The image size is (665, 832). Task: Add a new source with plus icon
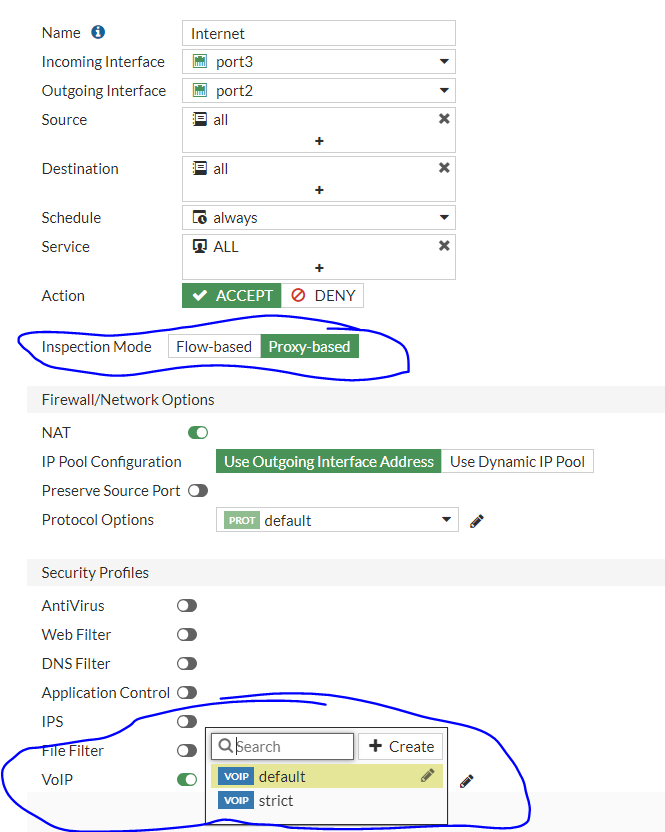[319, 141]
